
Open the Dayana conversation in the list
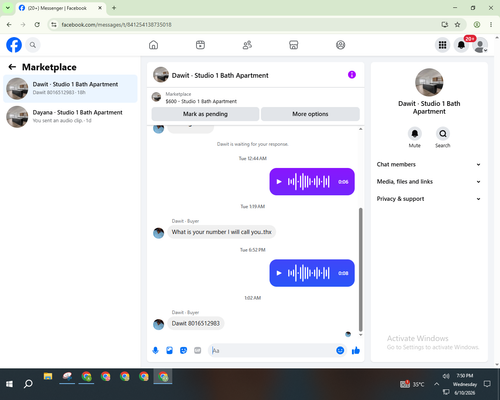(70, 116)
